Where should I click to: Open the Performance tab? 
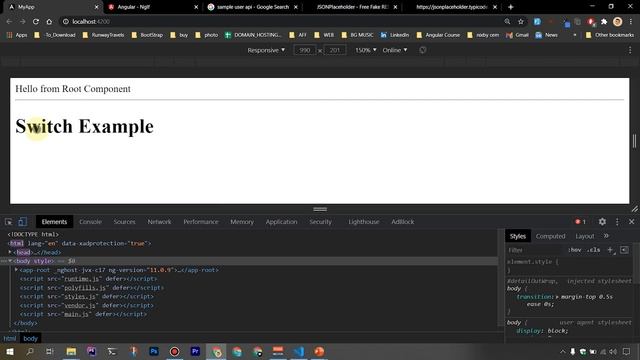click(x=201, y=222)
